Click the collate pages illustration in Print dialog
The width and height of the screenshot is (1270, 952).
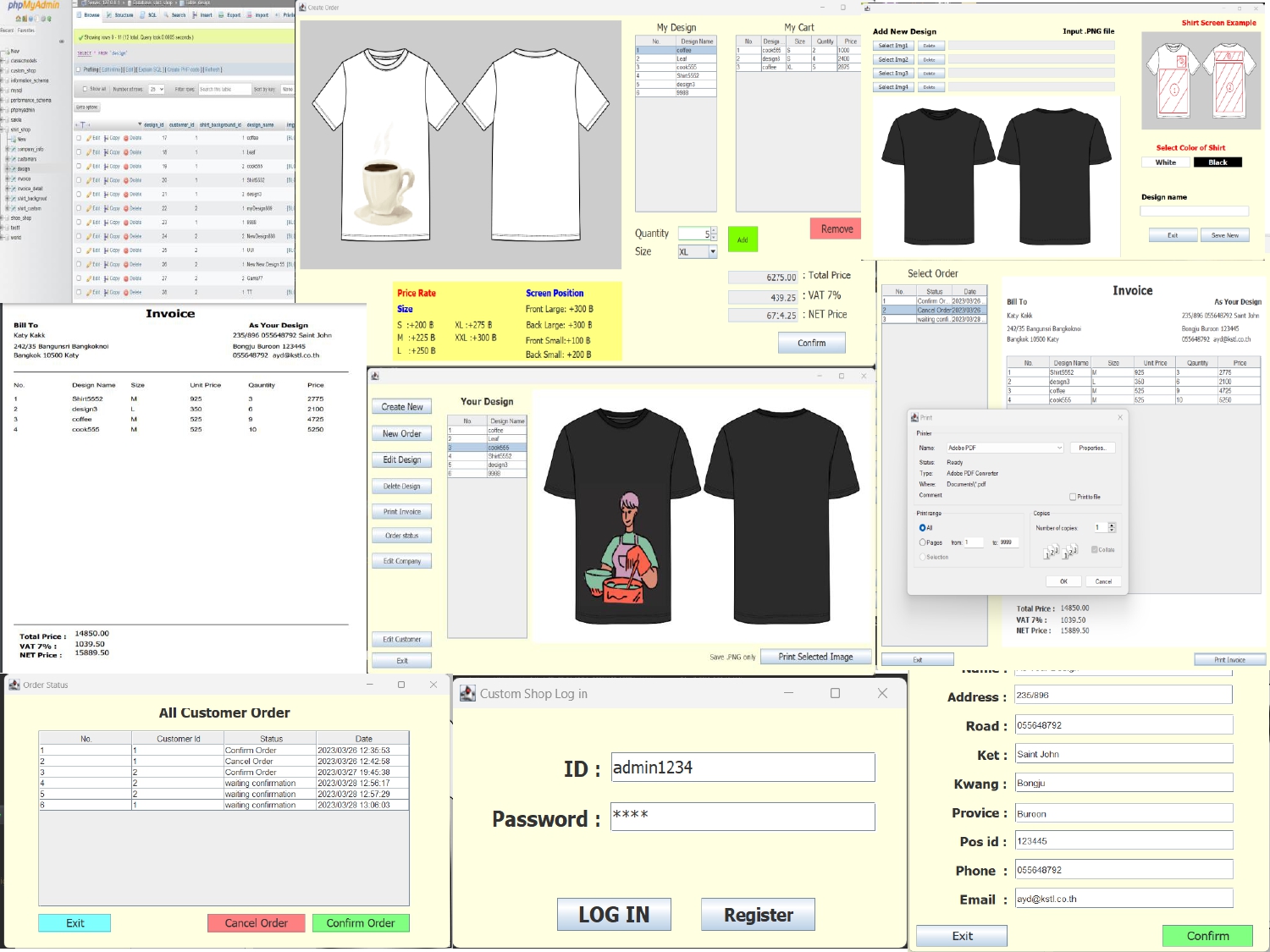point(1062,552)
